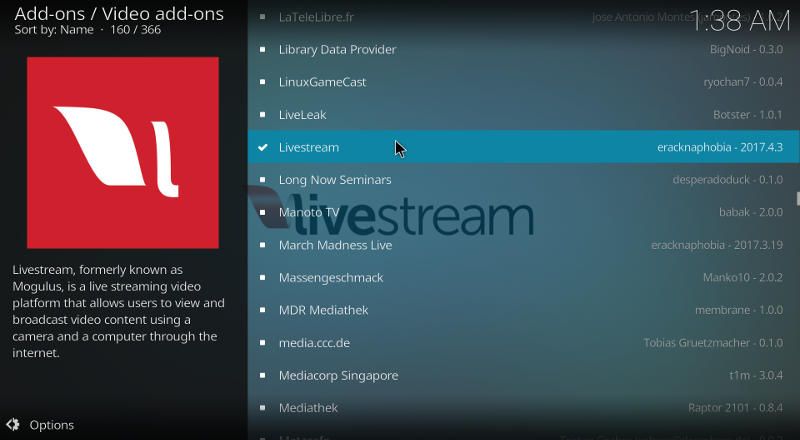
Task: Select the Mediathek add-on by Raptor 2101
Action: coord(523,408)
